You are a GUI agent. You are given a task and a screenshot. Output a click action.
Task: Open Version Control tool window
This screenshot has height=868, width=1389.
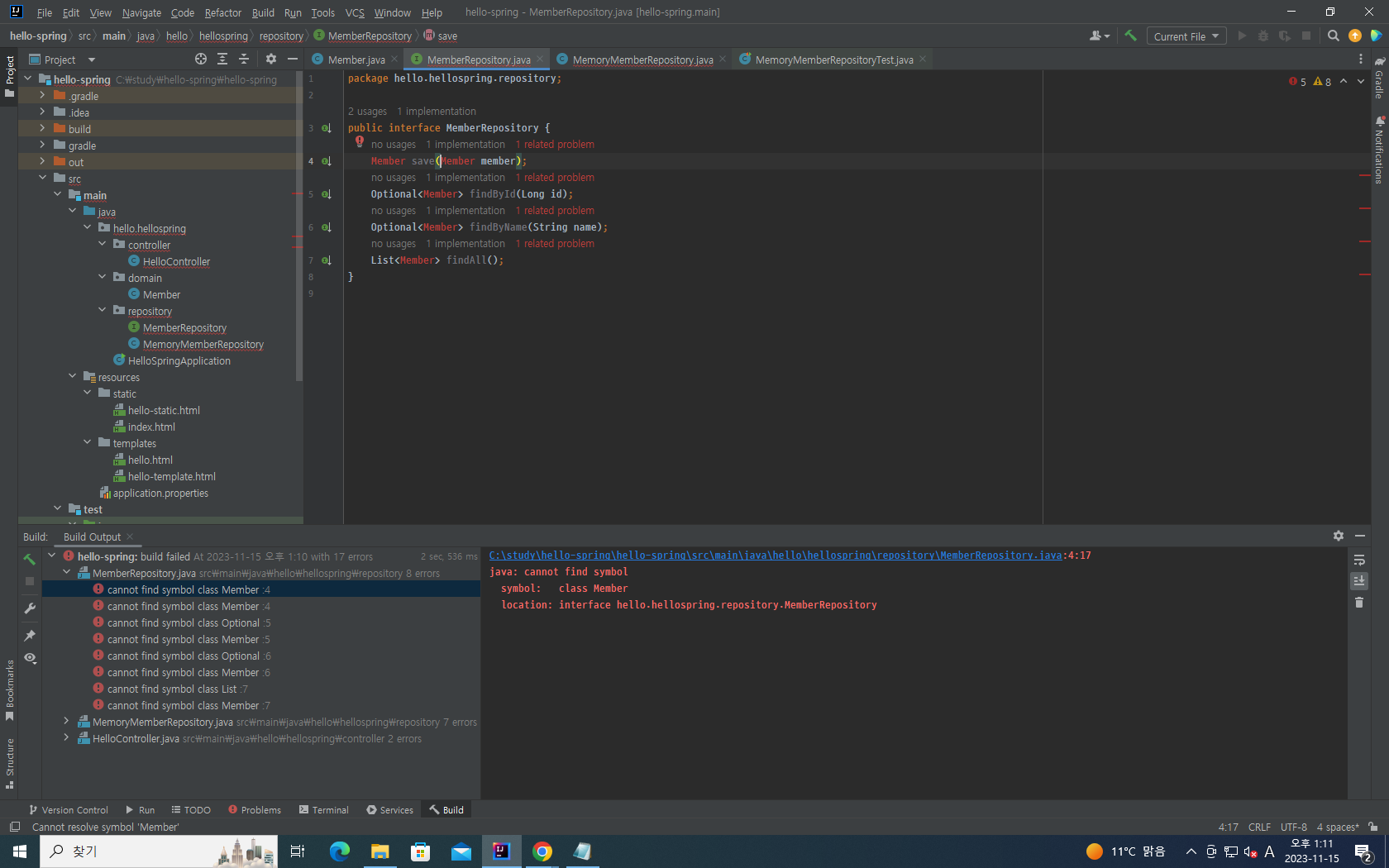coord(69,810)
